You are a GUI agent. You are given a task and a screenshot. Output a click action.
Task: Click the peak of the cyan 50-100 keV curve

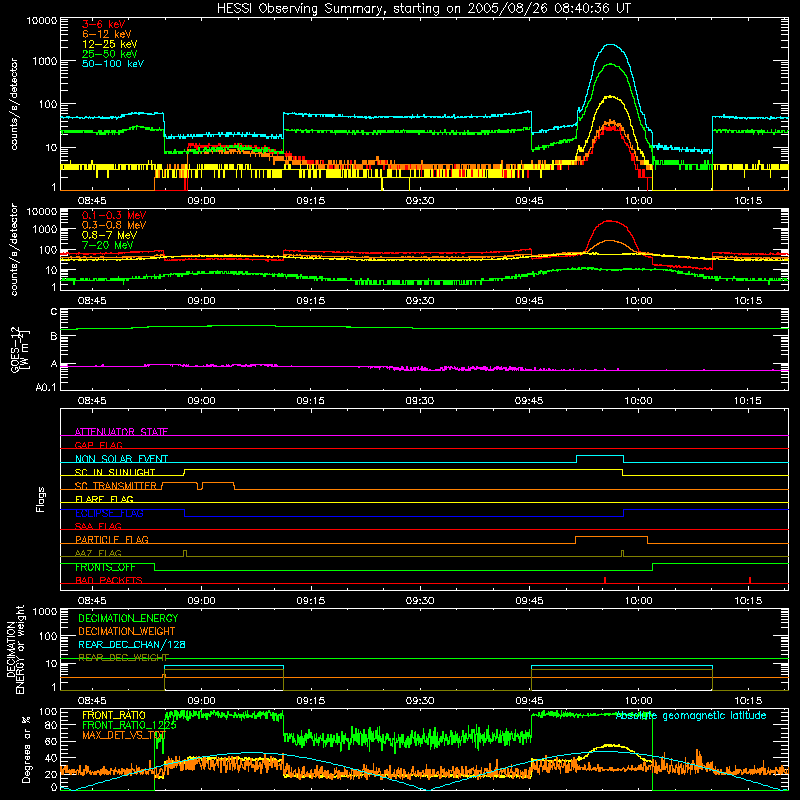tap(611, 45)
